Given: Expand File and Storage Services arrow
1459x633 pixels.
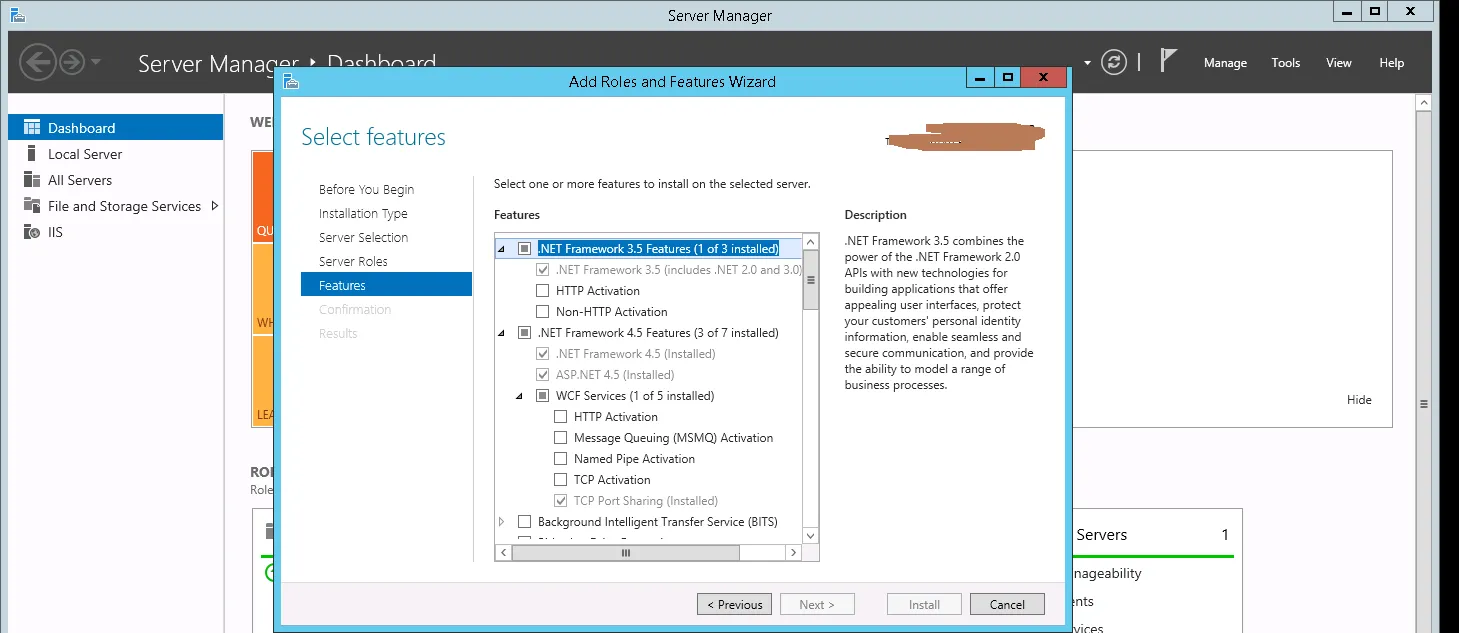Looking at the screenshot, I should [214, 206].
